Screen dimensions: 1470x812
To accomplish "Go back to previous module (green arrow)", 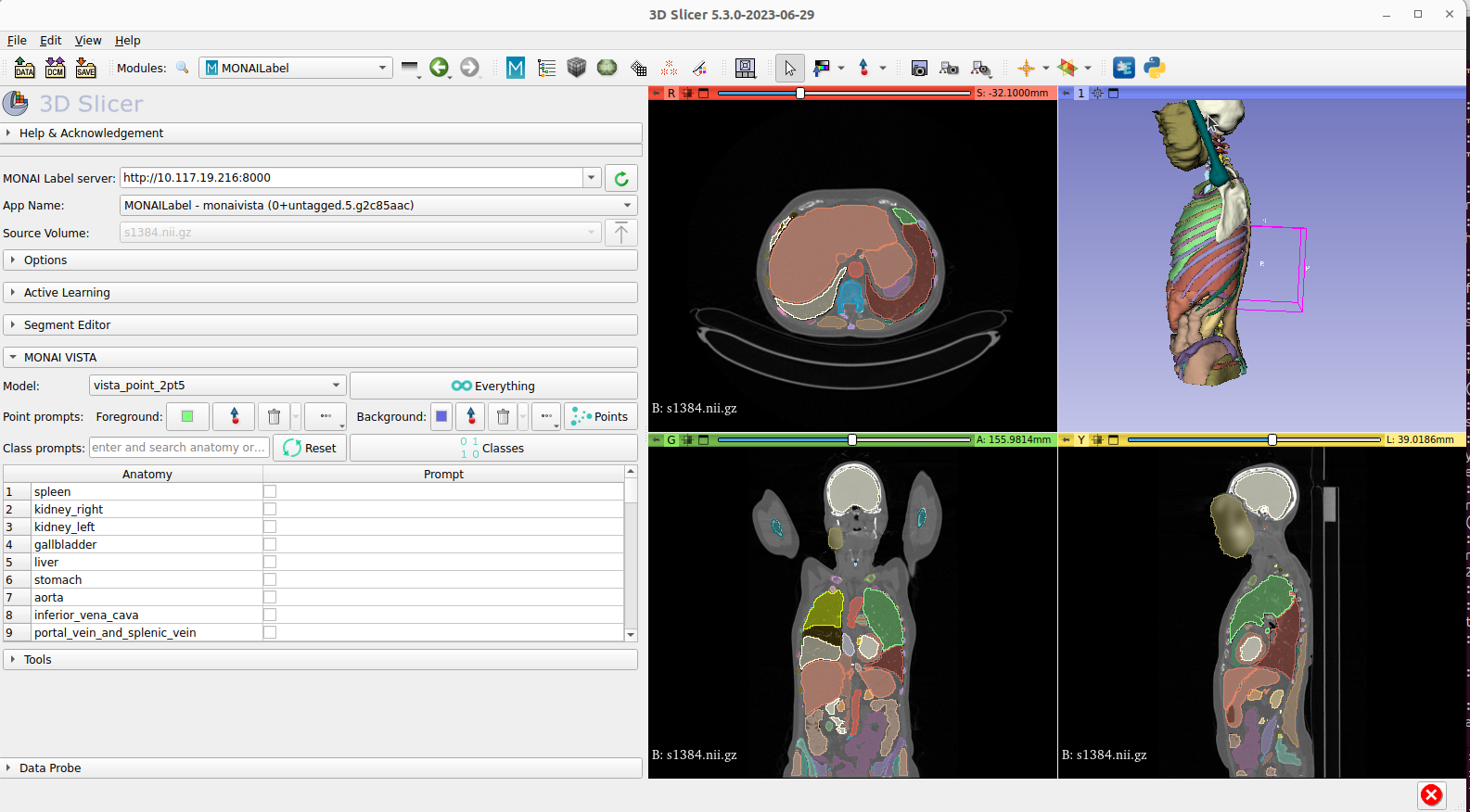I will [440, 68].
